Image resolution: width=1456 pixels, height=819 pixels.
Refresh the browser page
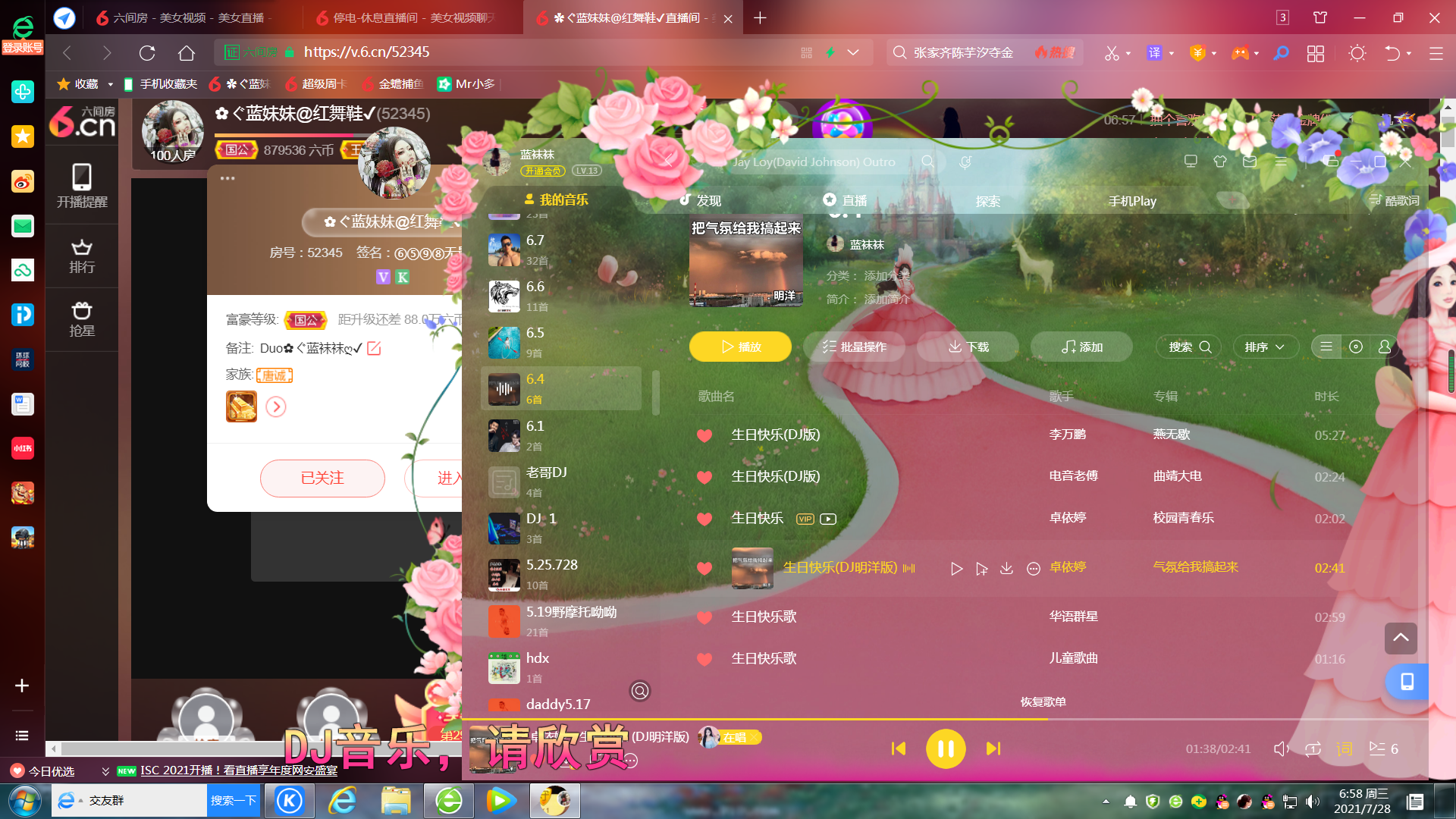[147, 52]
